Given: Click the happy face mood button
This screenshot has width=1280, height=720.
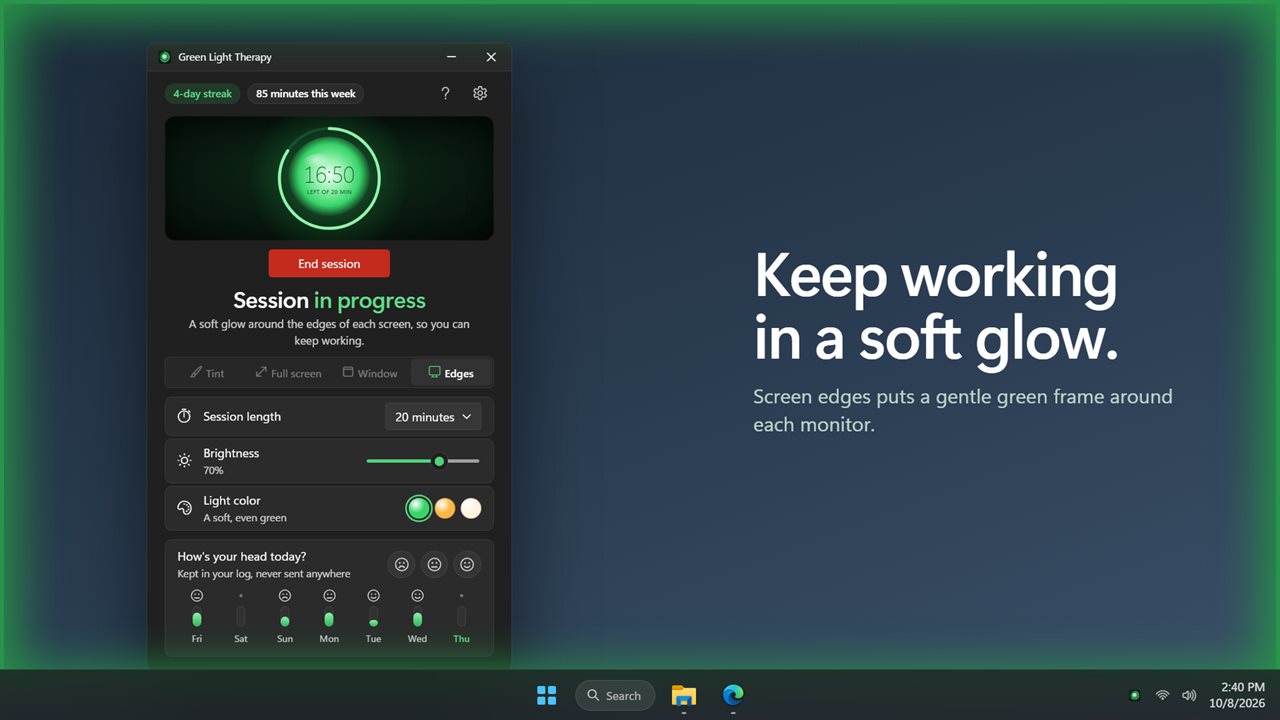Looking at the screenshot, I should click(467, 564).
